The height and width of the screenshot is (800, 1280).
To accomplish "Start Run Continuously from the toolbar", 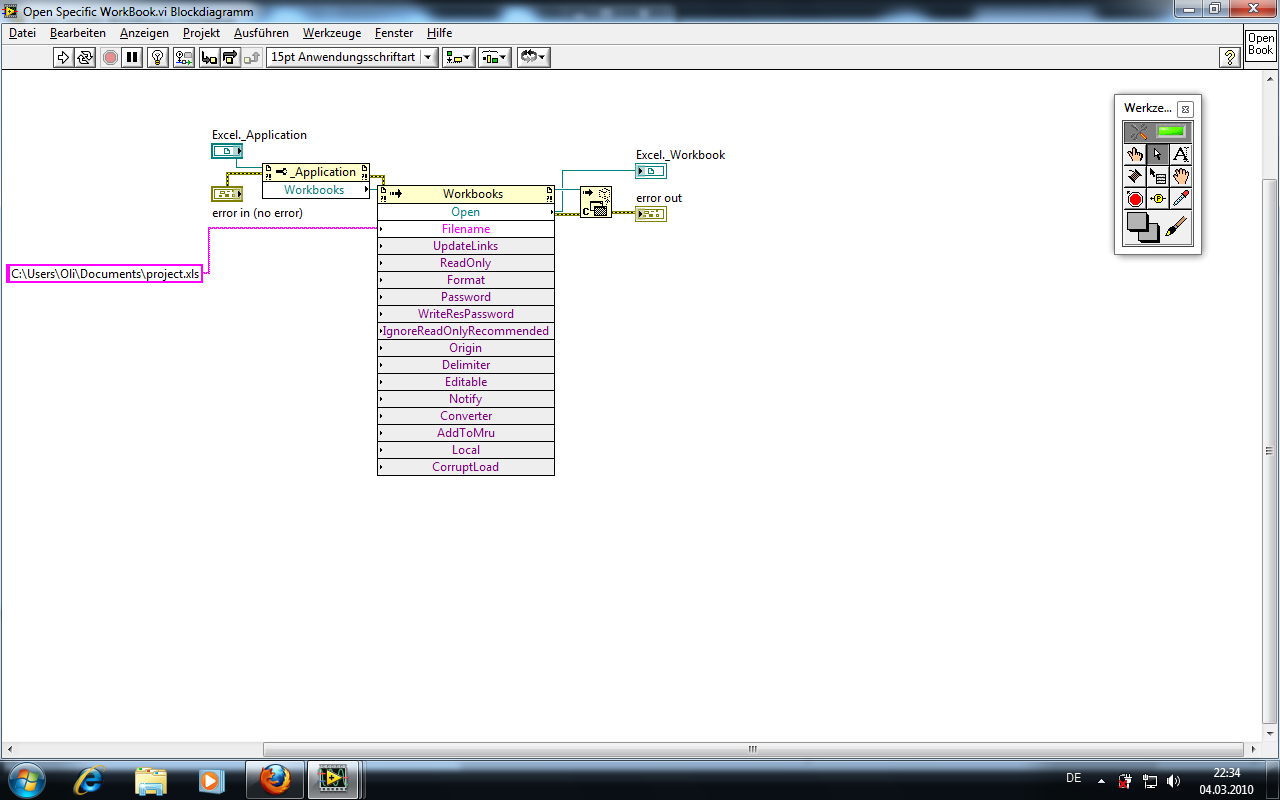I will coord(85,57).
